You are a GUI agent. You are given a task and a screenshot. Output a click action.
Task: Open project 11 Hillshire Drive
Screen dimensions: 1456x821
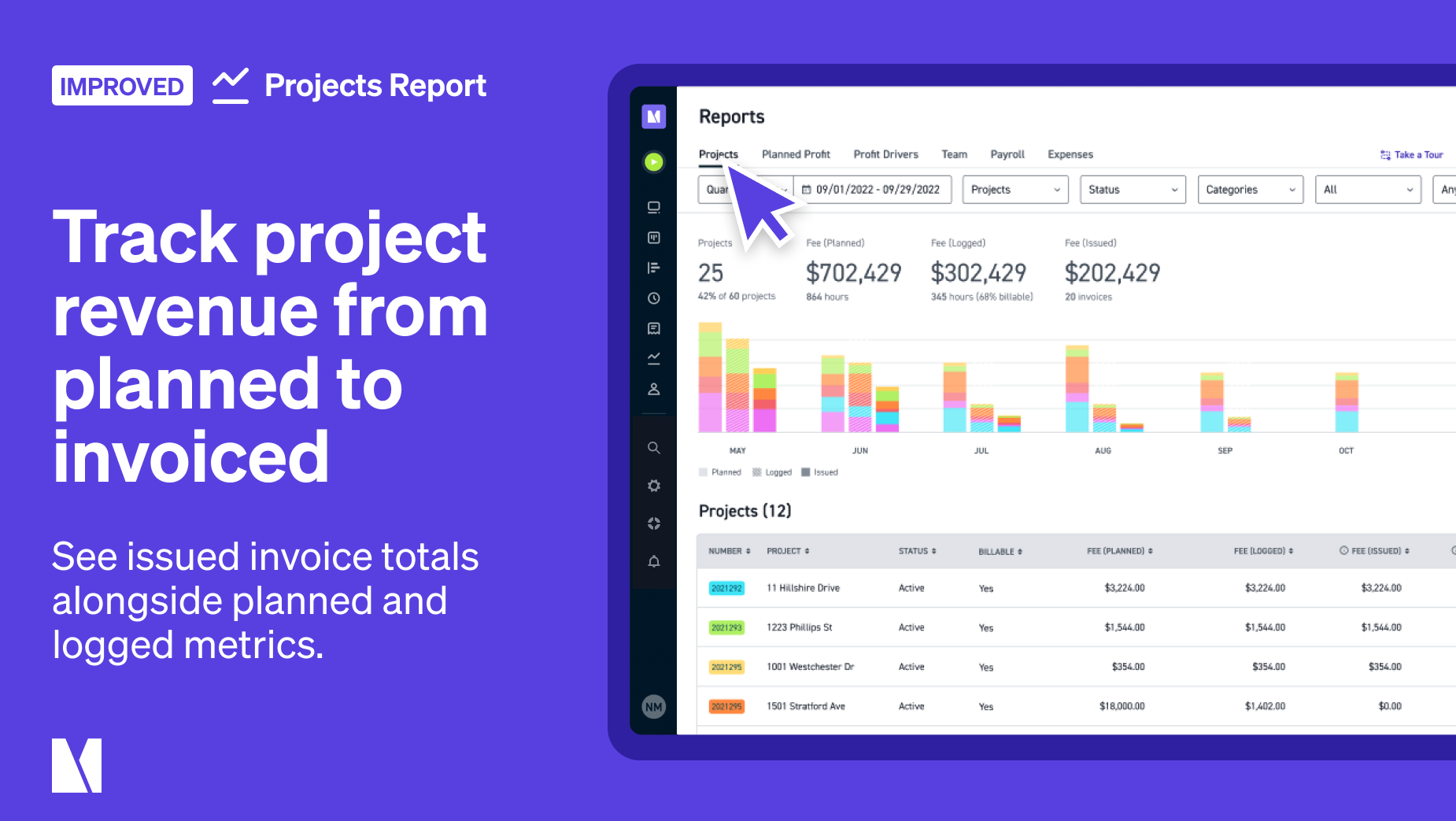point(803,588)
